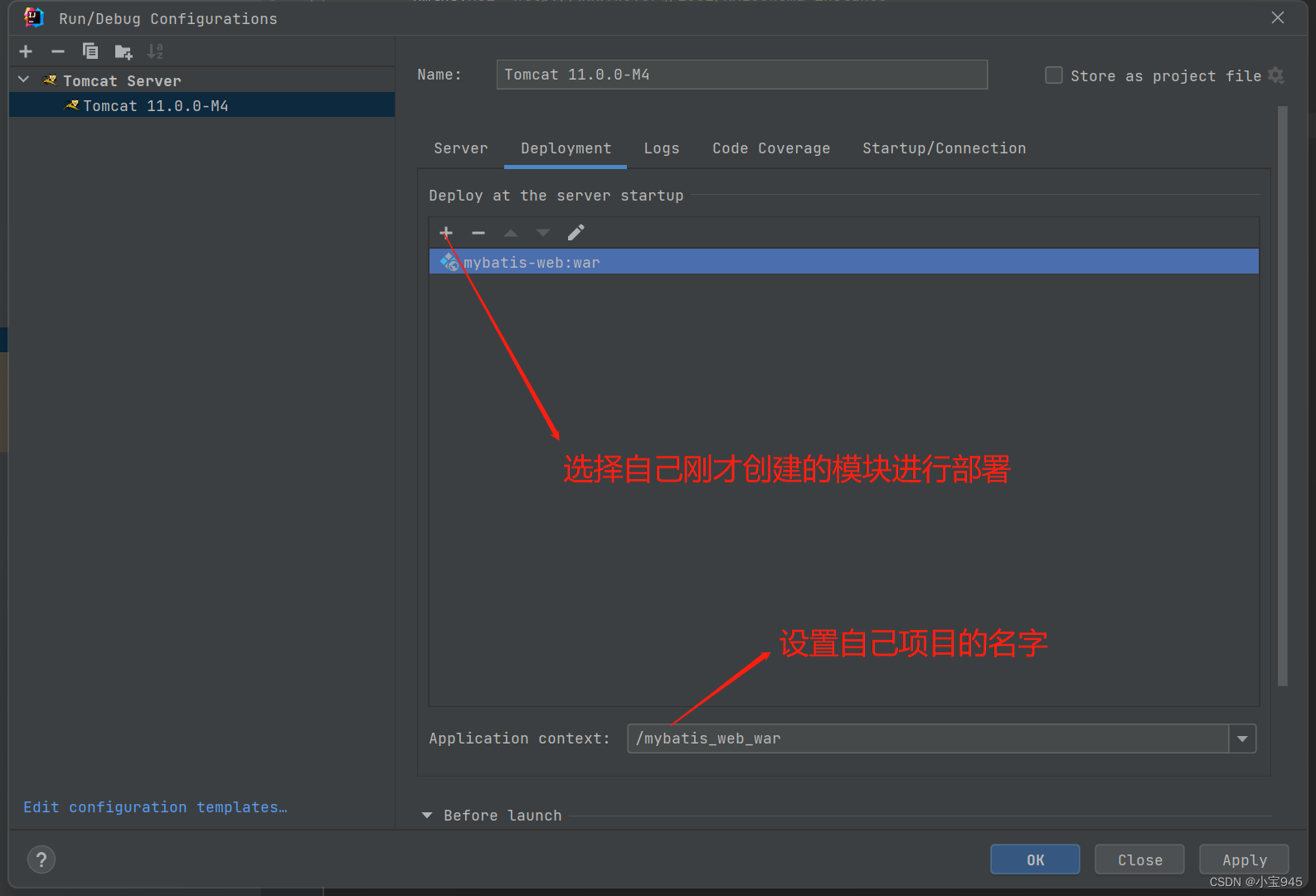Open Edit configuration templates link
Viewport: 1316px width, 896px height.
tap(155, 807)
